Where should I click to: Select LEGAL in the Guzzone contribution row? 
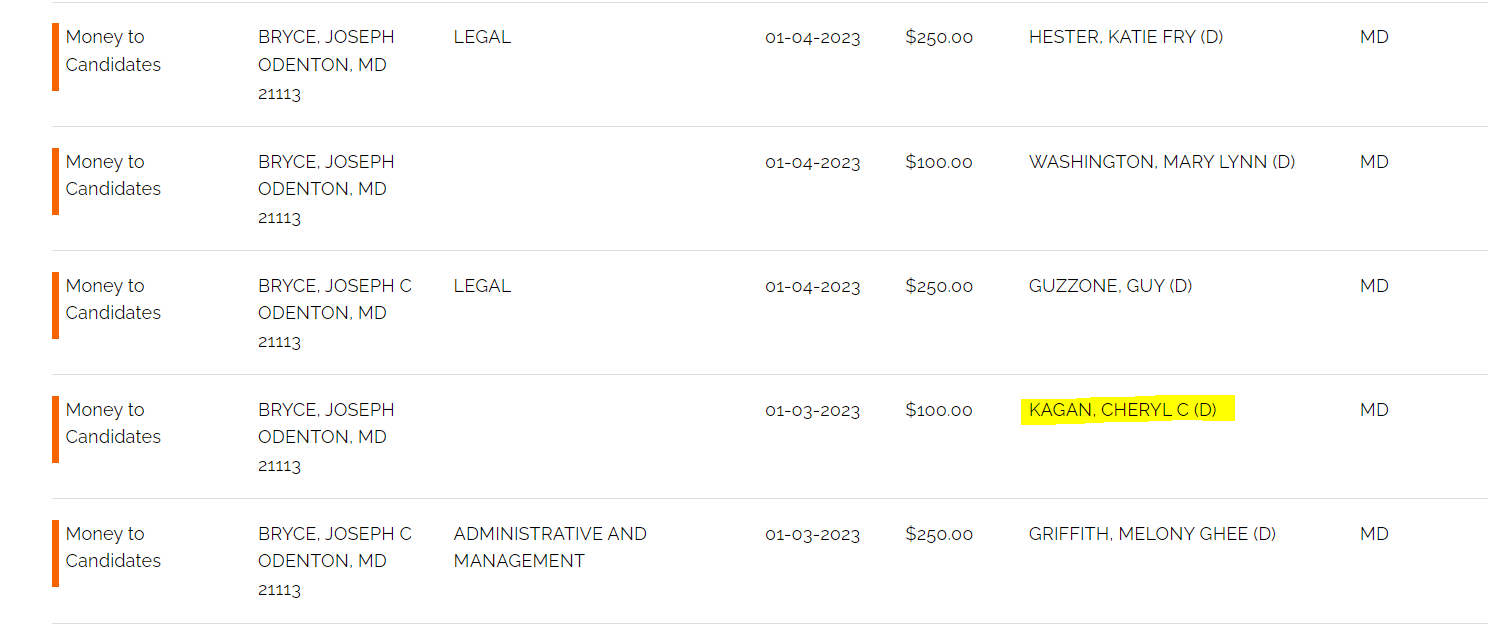tap(482, 286)
